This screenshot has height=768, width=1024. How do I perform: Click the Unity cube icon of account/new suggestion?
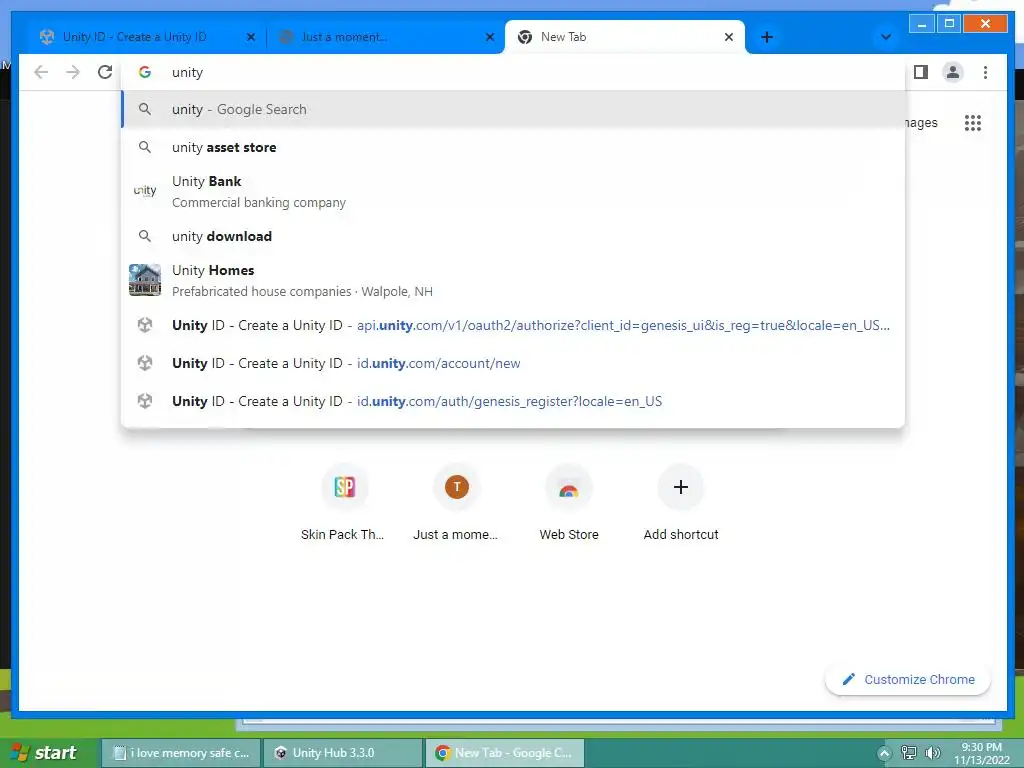coord(145,363)
